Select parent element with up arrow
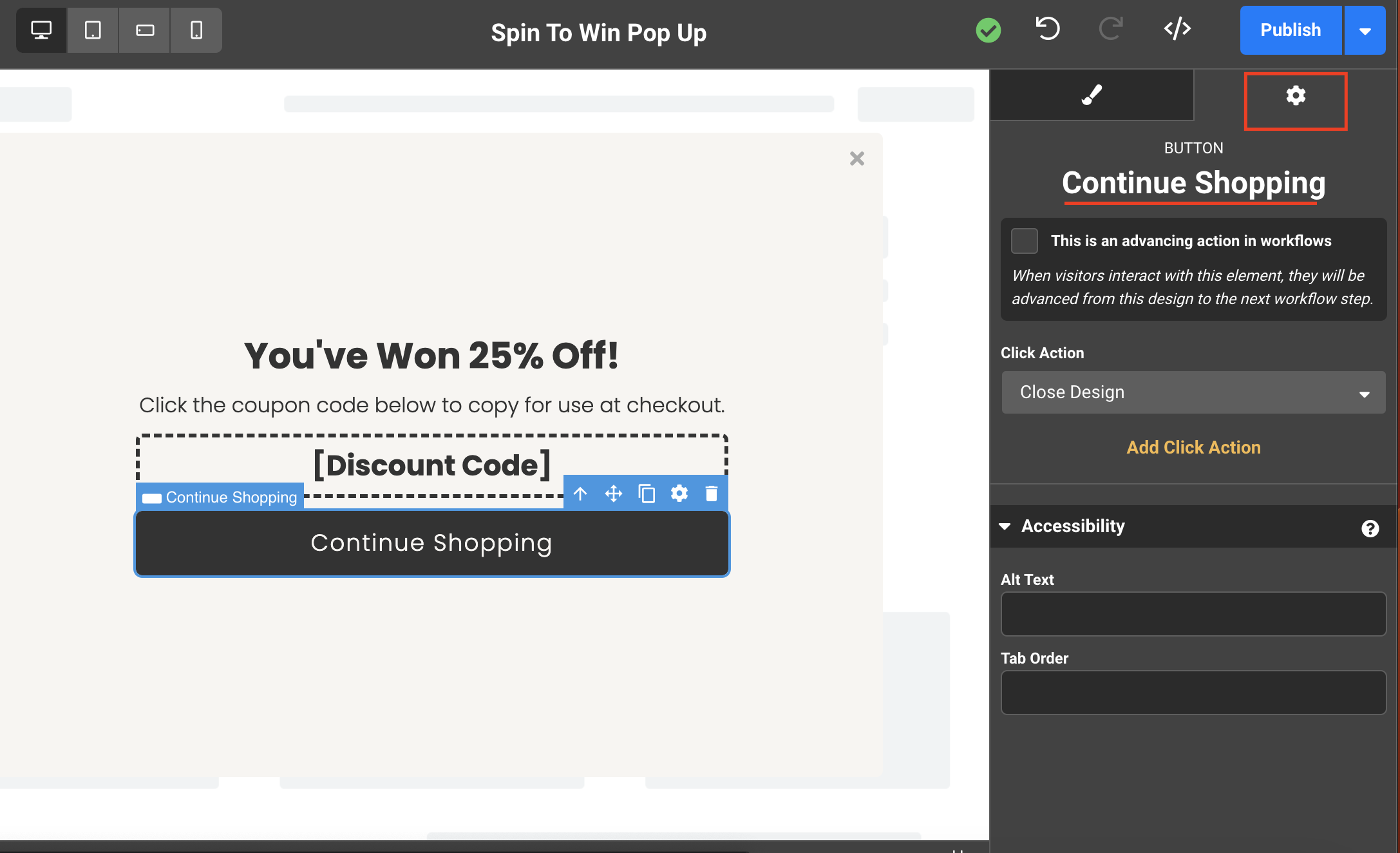1400x853 pixels. tap(580, 494)
